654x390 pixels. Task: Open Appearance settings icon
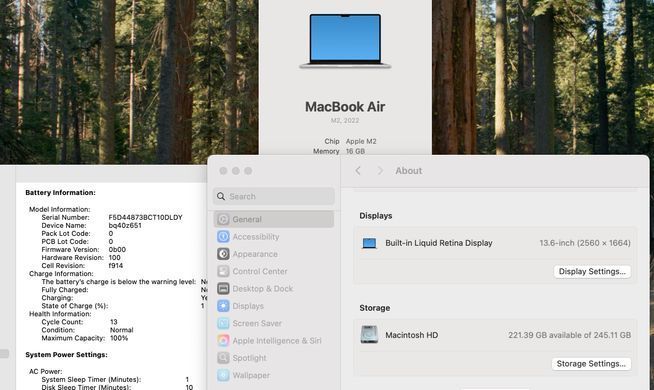tap(223, 254)
